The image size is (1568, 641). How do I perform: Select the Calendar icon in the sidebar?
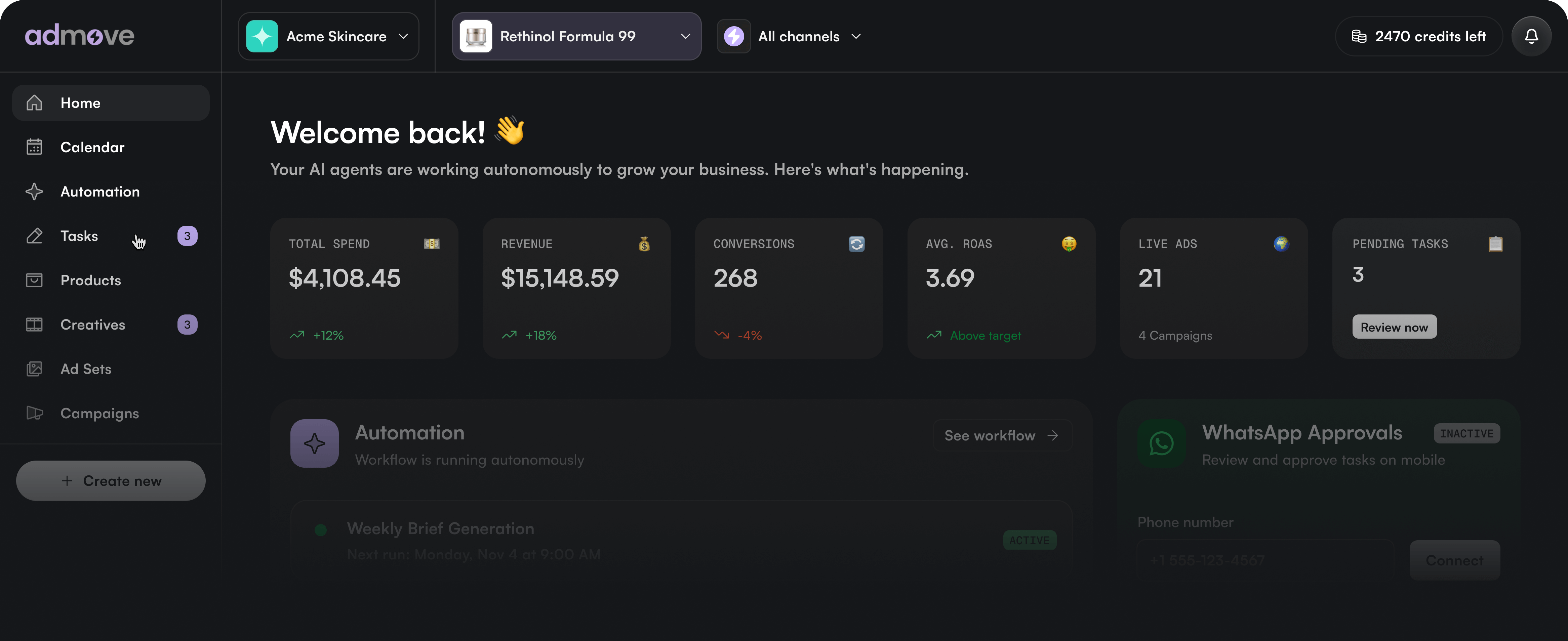[x=35, y=146]
